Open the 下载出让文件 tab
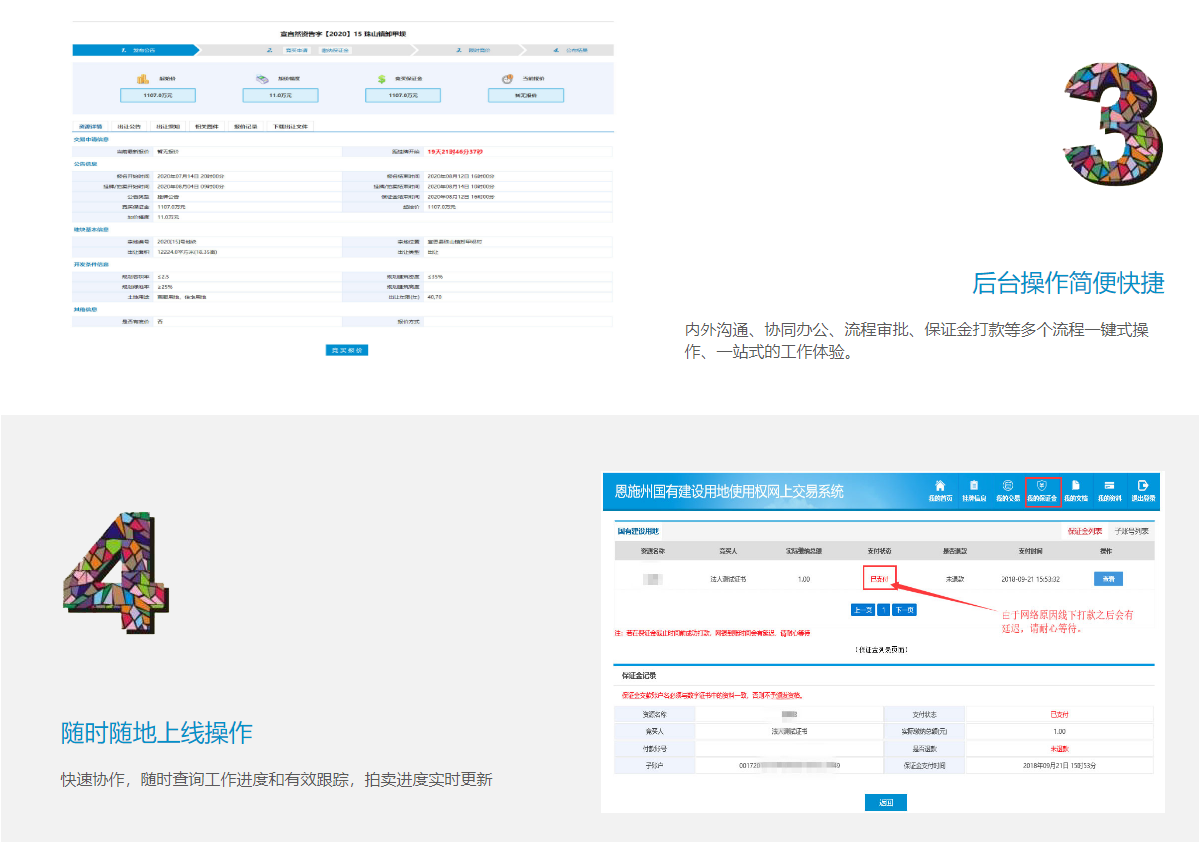This screenshot has height=842, width=1199. (x=290, y=127)
